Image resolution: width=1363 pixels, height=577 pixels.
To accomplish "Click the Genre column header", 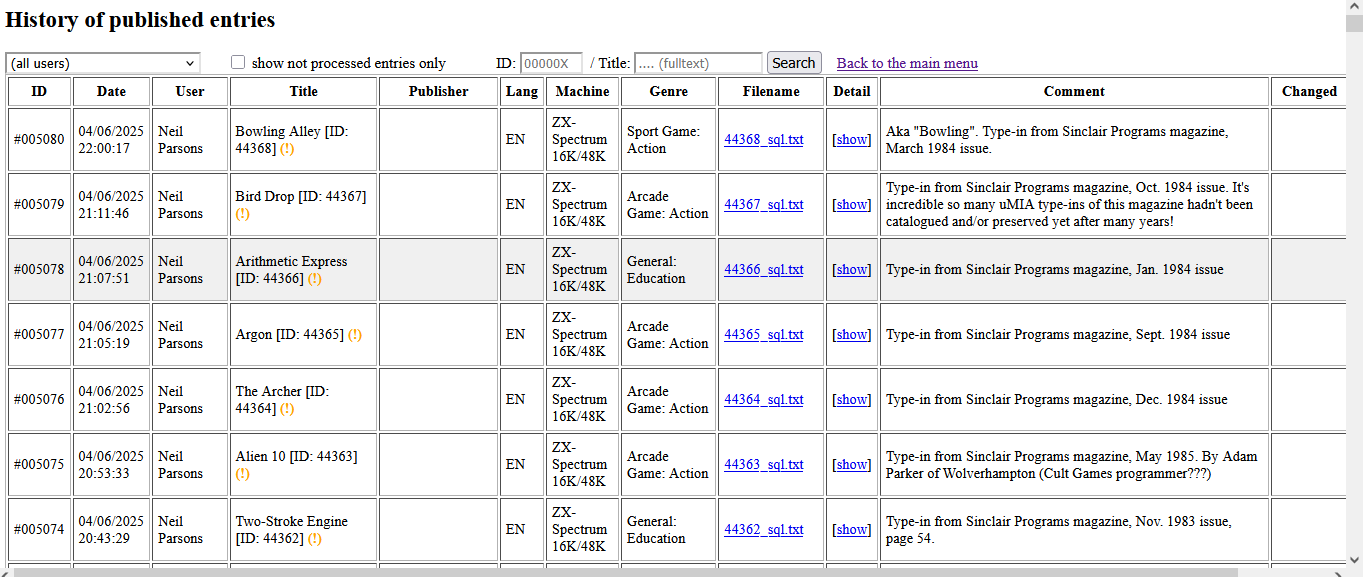I will point(669,91).
